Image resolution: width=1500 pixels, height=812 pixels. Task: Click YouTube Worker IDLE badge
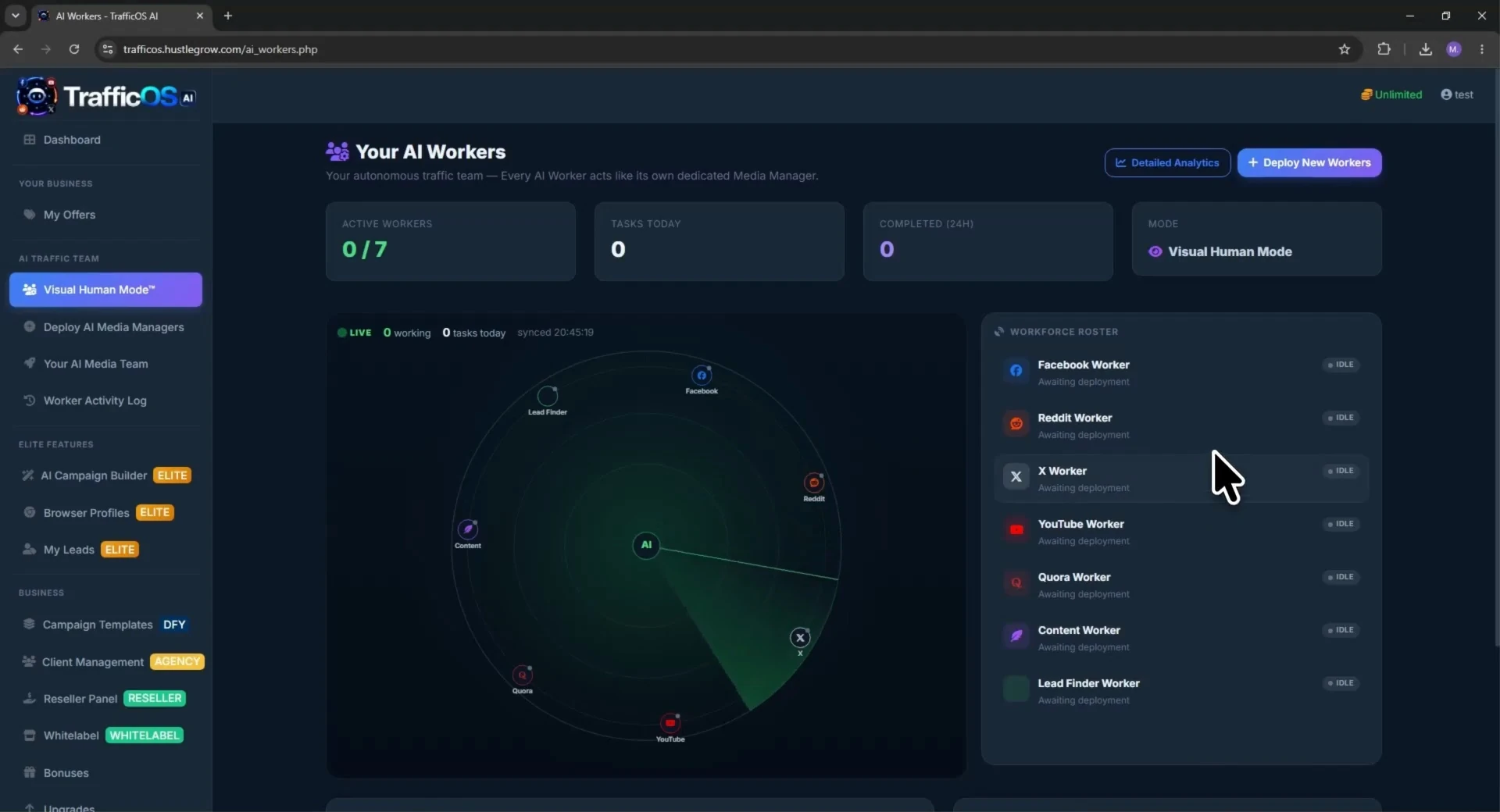[1341, 524]
